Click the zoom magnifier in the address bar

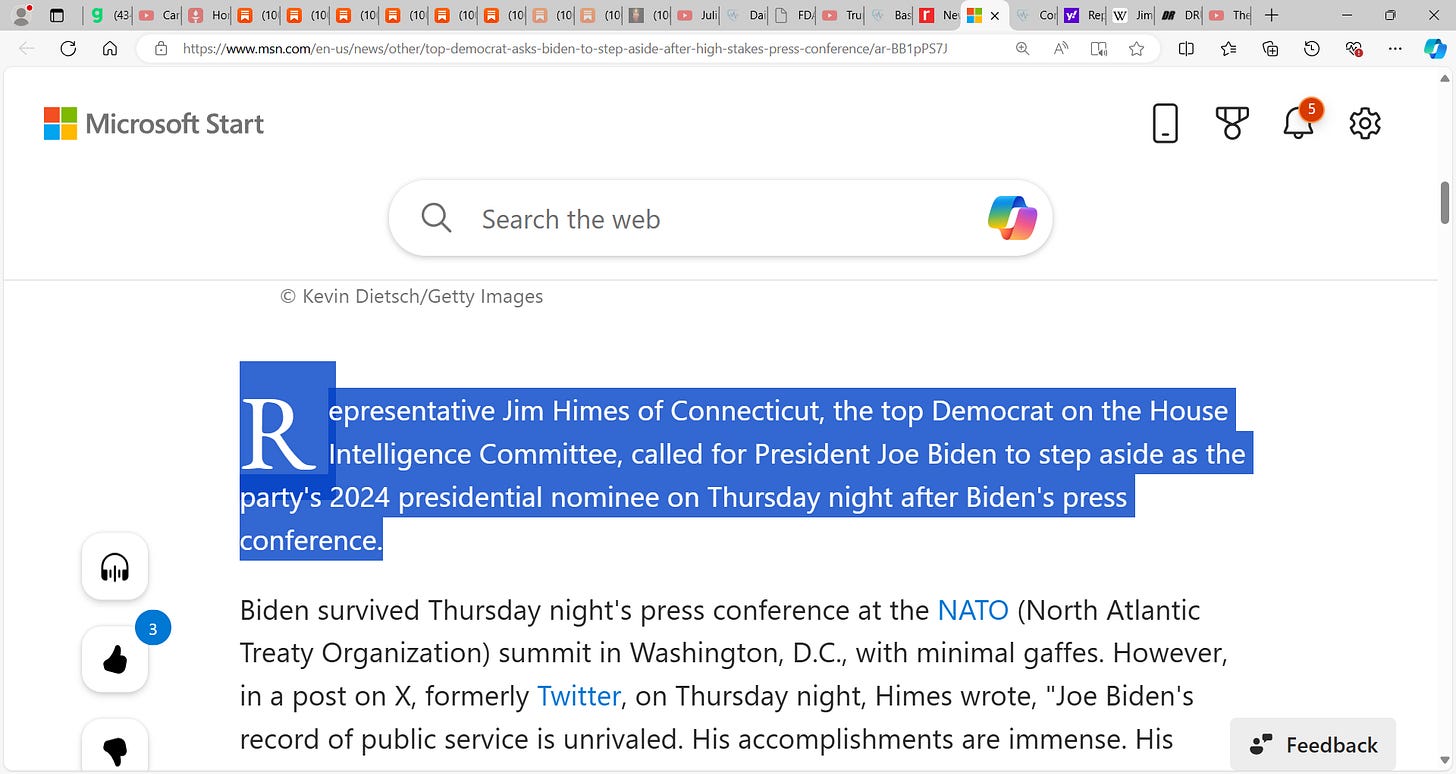tap(1022, 48)
